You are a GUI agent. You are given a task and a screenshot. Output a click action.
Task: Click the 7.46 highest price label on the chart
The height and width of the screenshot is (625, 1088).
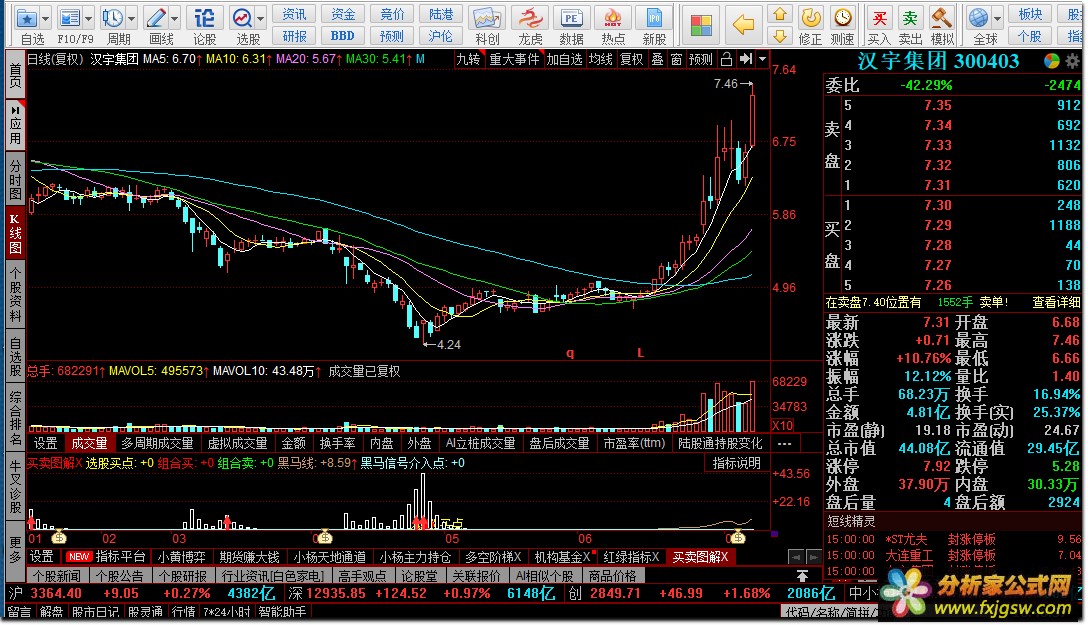(726, 84)
